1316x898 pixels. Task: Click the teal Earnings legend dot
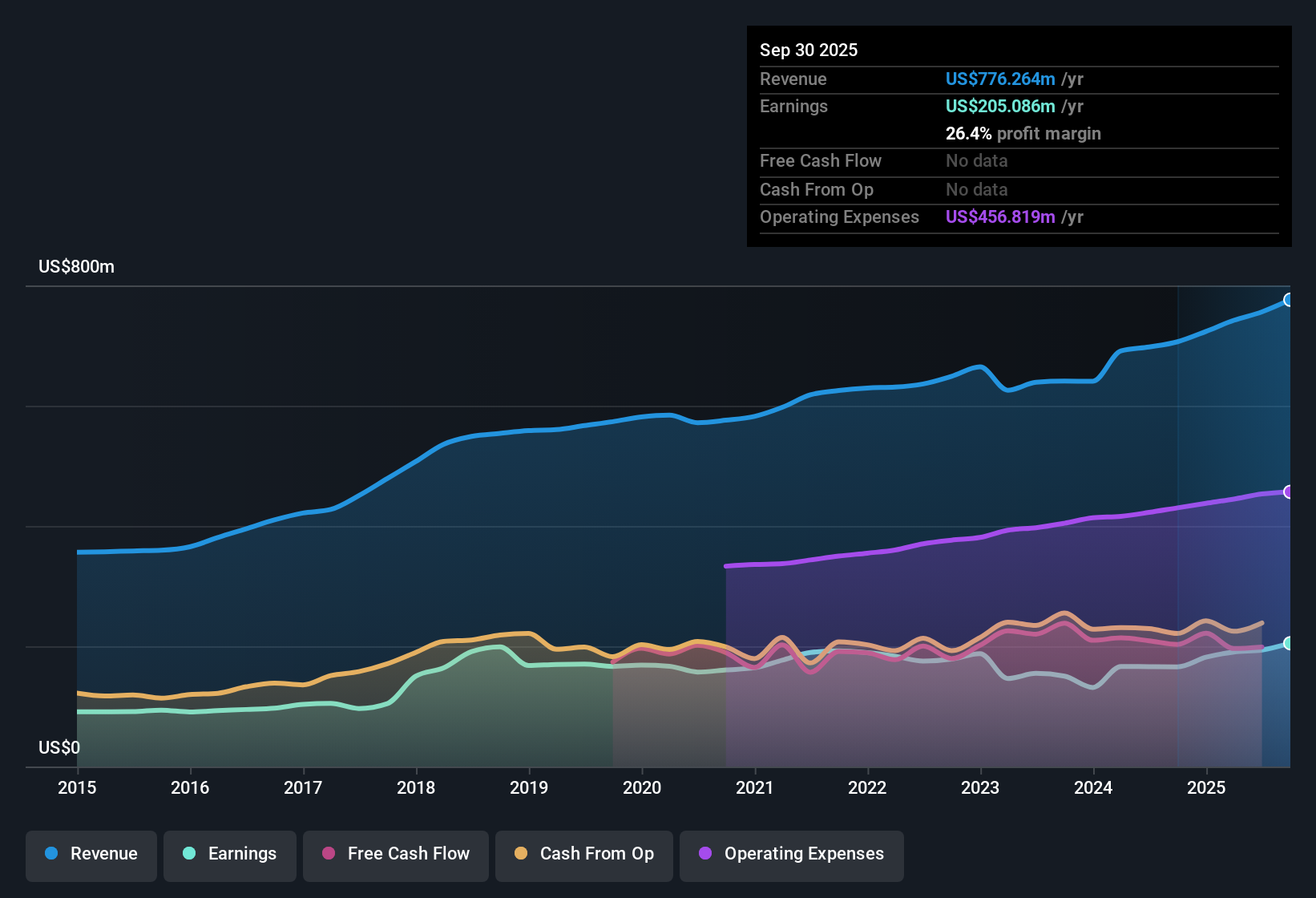[x=189, y=854]
